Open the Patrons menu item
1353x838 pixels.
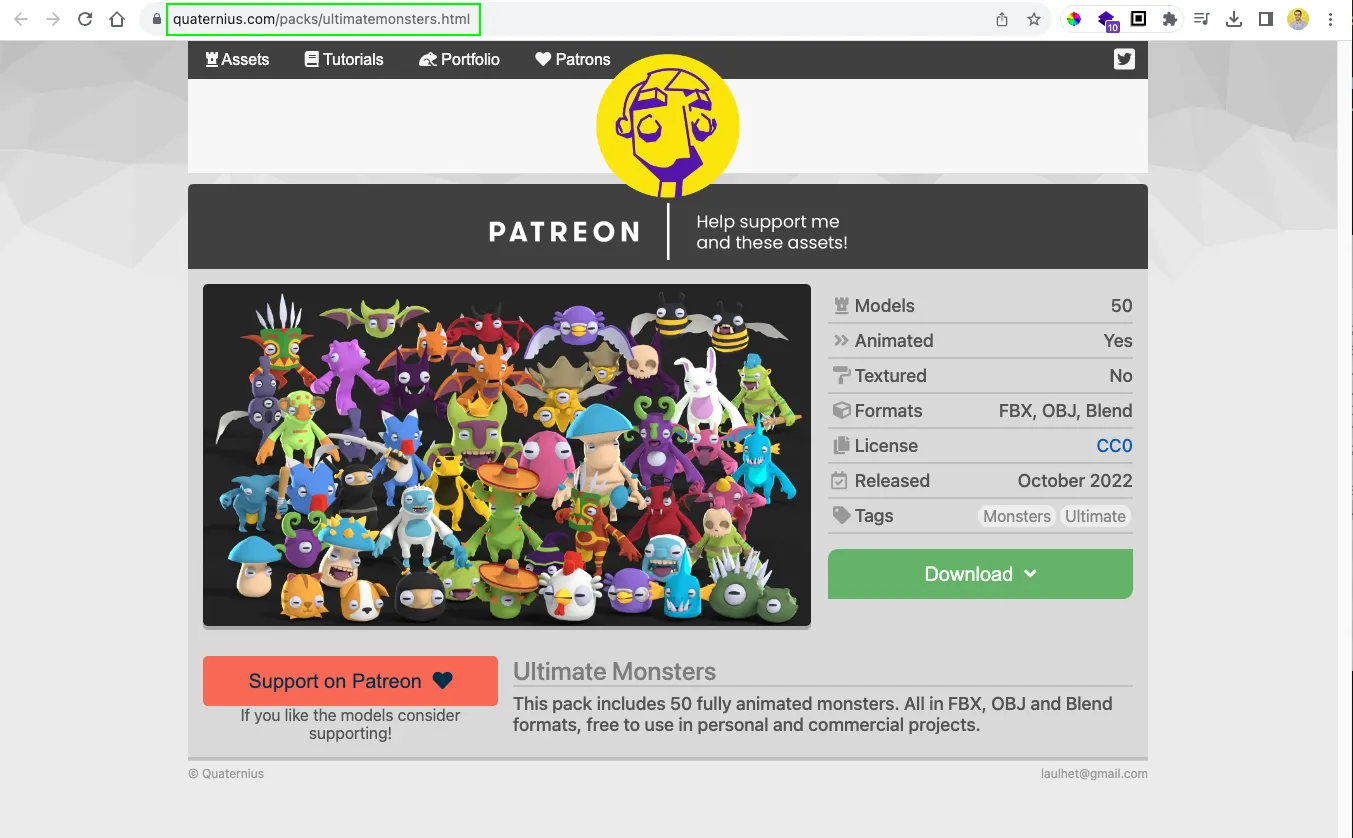(572, 60)
